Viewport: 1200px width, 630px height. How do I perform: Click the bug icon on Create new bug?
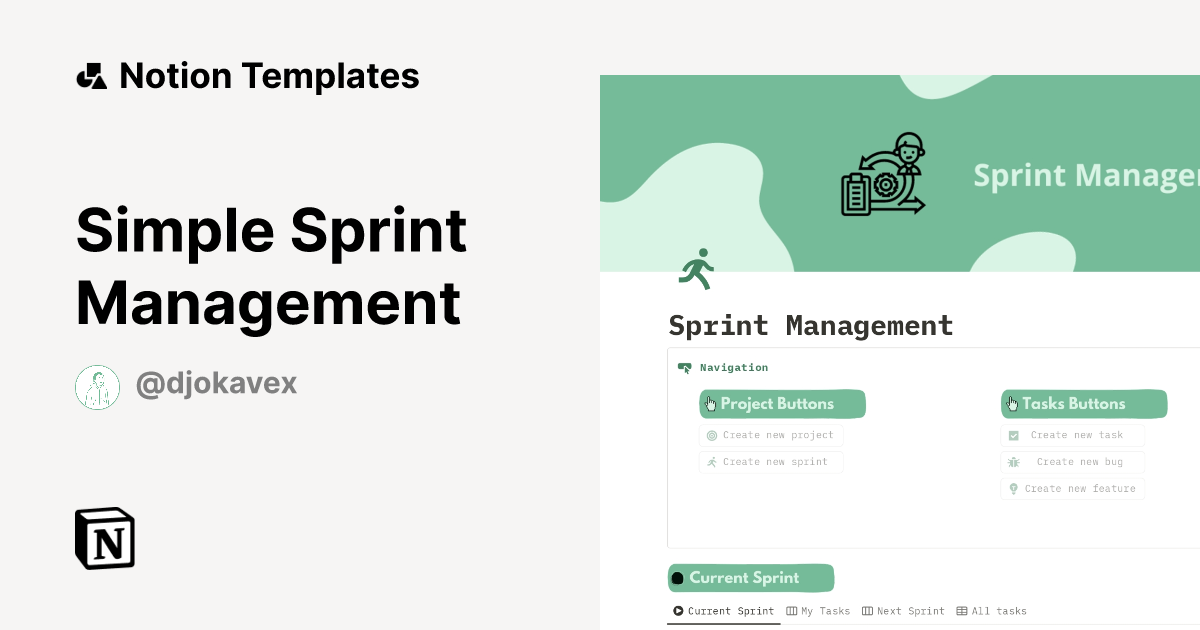(x=1014, y=461)
